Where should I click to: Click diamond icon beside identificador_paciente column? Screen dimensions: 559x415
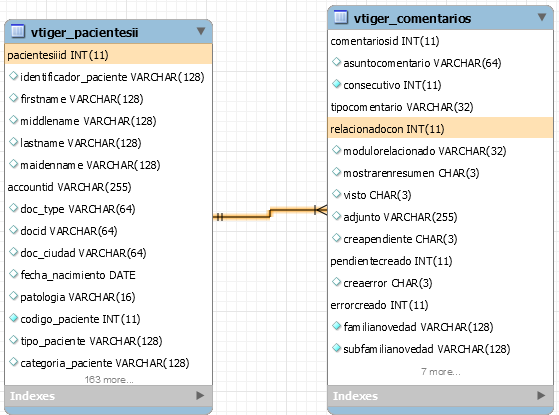pyautogui.click(x=13, y=76)
